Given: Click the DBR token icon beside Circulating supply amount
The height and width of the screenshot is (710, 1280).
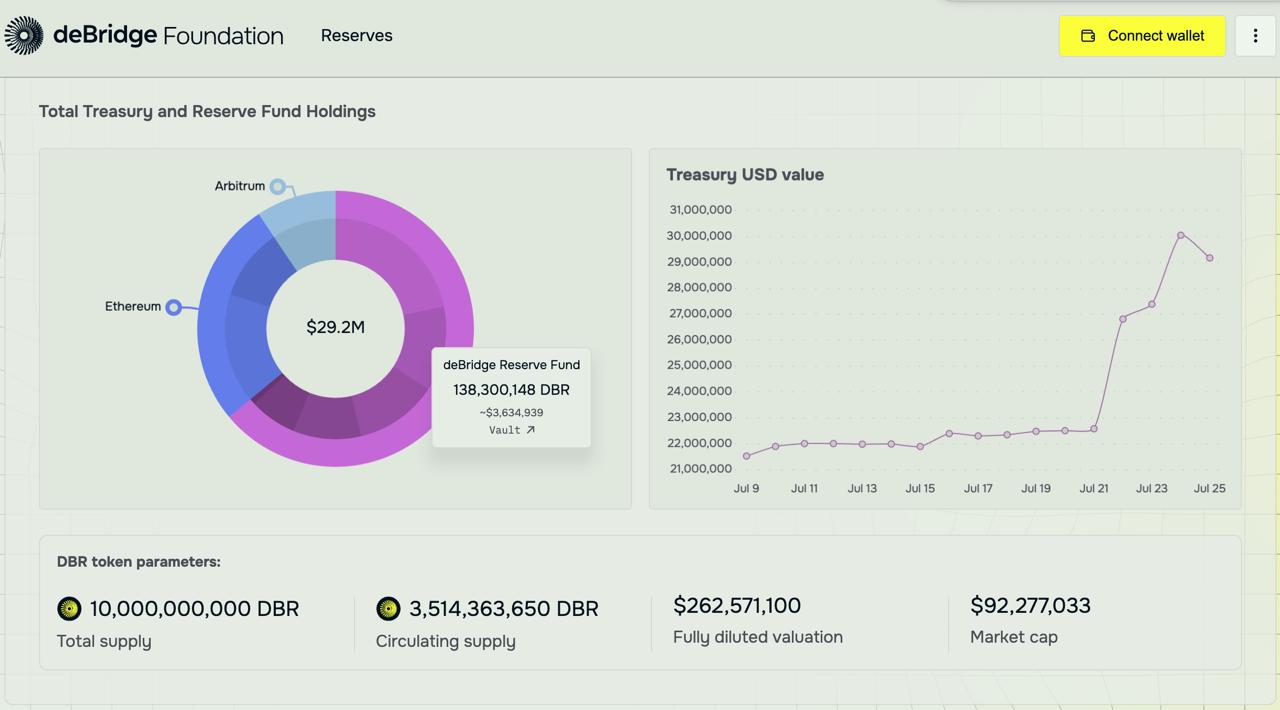Looking at the screenshot, I should pos(388,608).
